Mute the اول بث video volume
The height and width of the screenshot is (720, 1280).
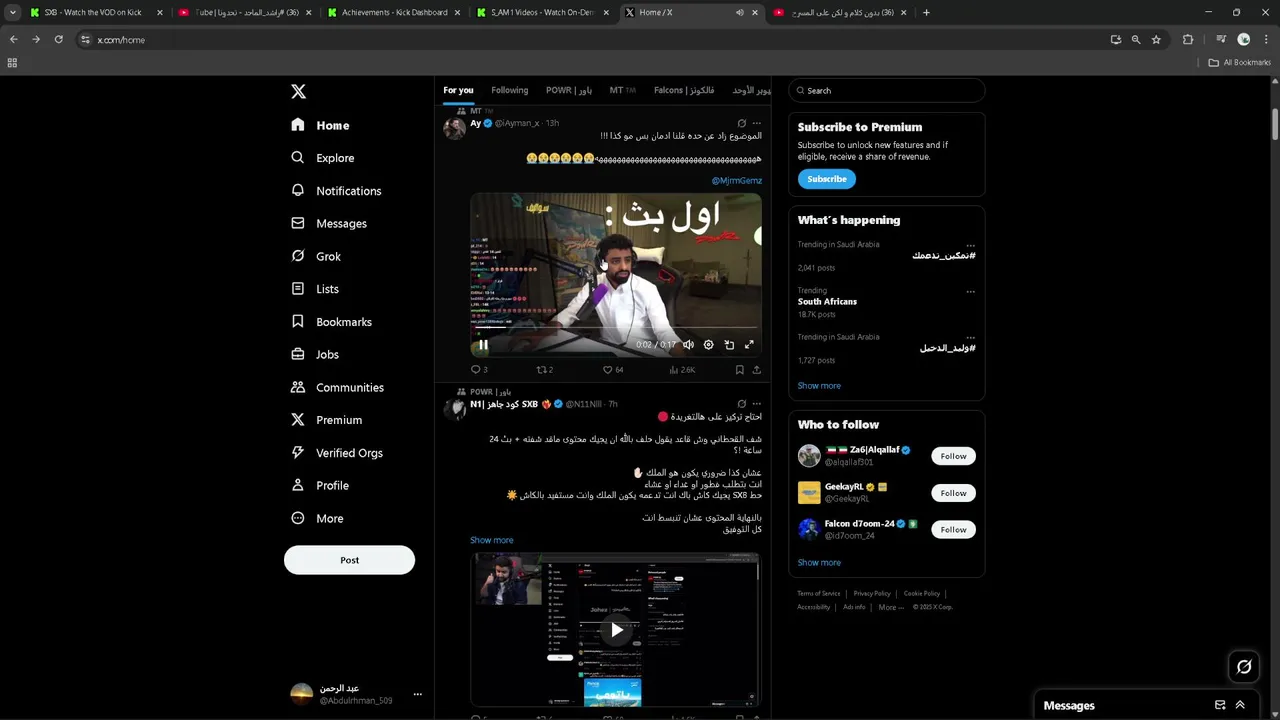[x=688, y=345]
